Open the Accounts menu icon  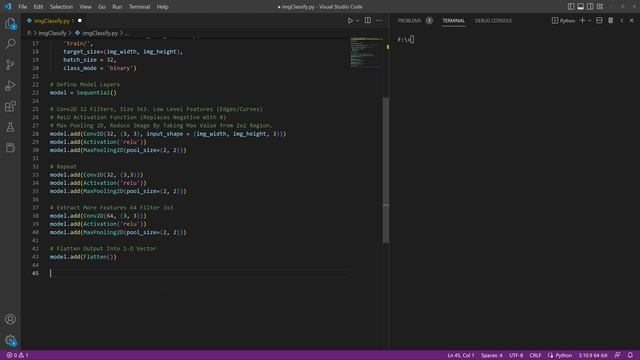pos(10,319)
